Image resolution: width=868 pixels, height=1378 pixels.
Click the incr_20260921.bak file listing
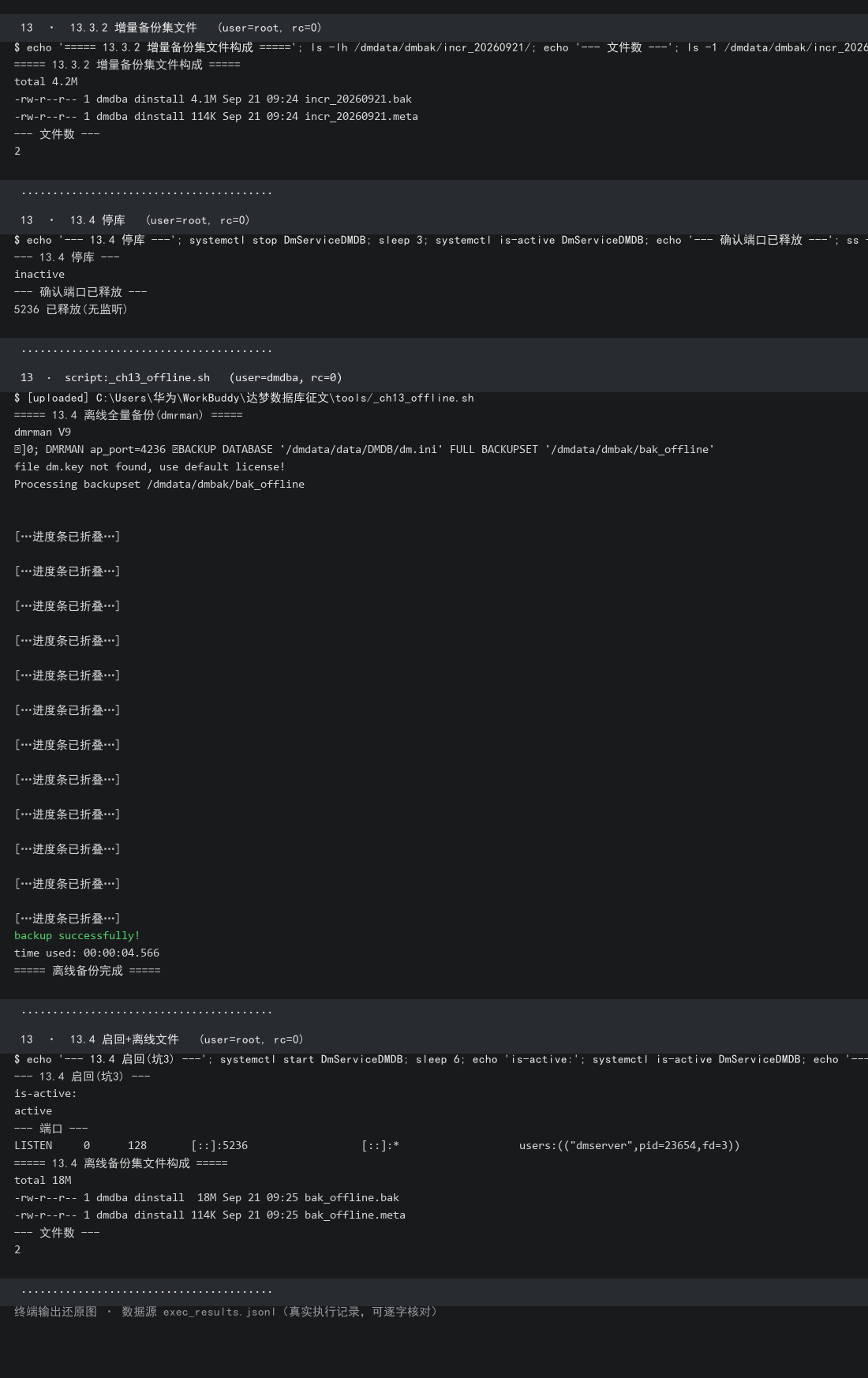pyautogui.click(x=213, y=99)
